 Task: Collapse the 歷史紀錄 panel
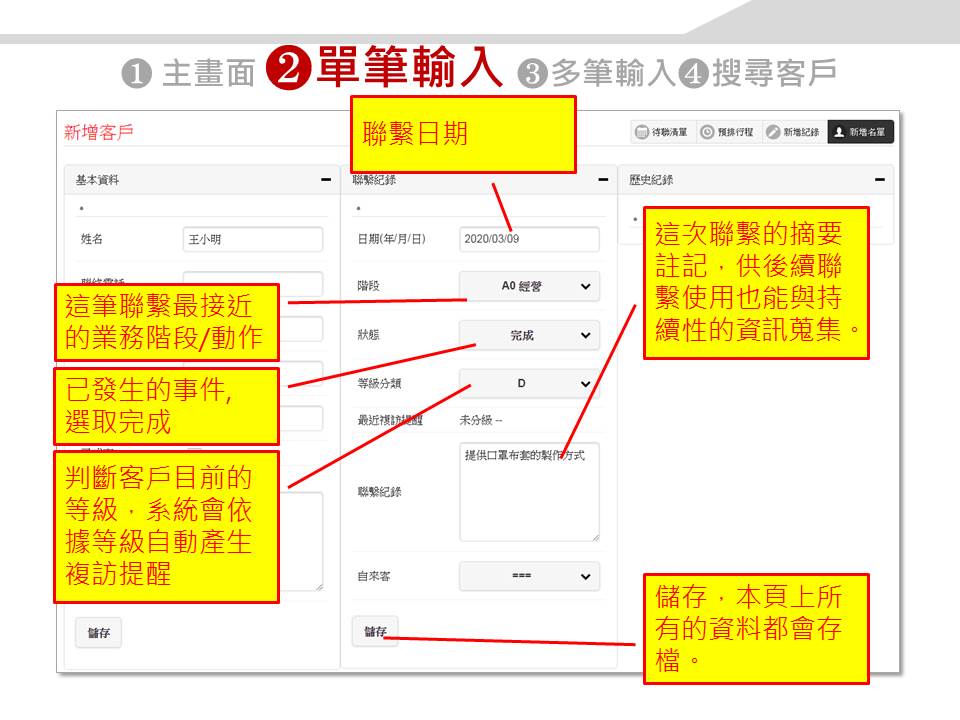point(880,180)
